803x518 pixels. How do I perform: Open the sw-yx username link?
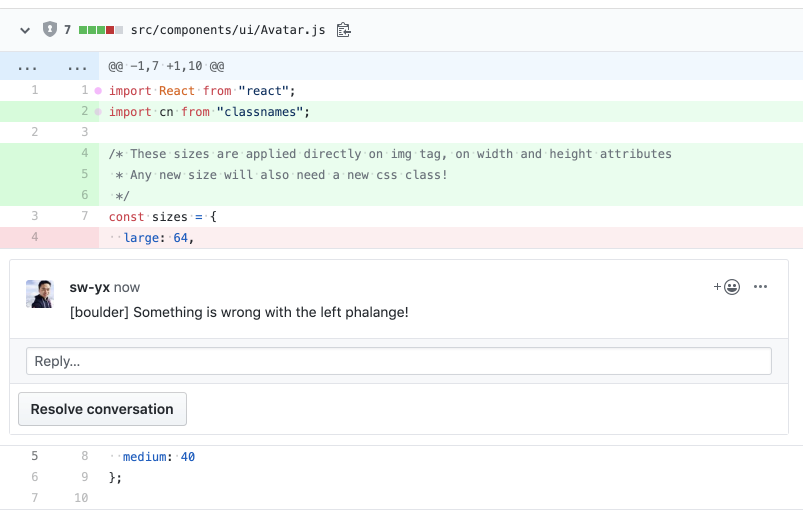(x=89, y=288)
